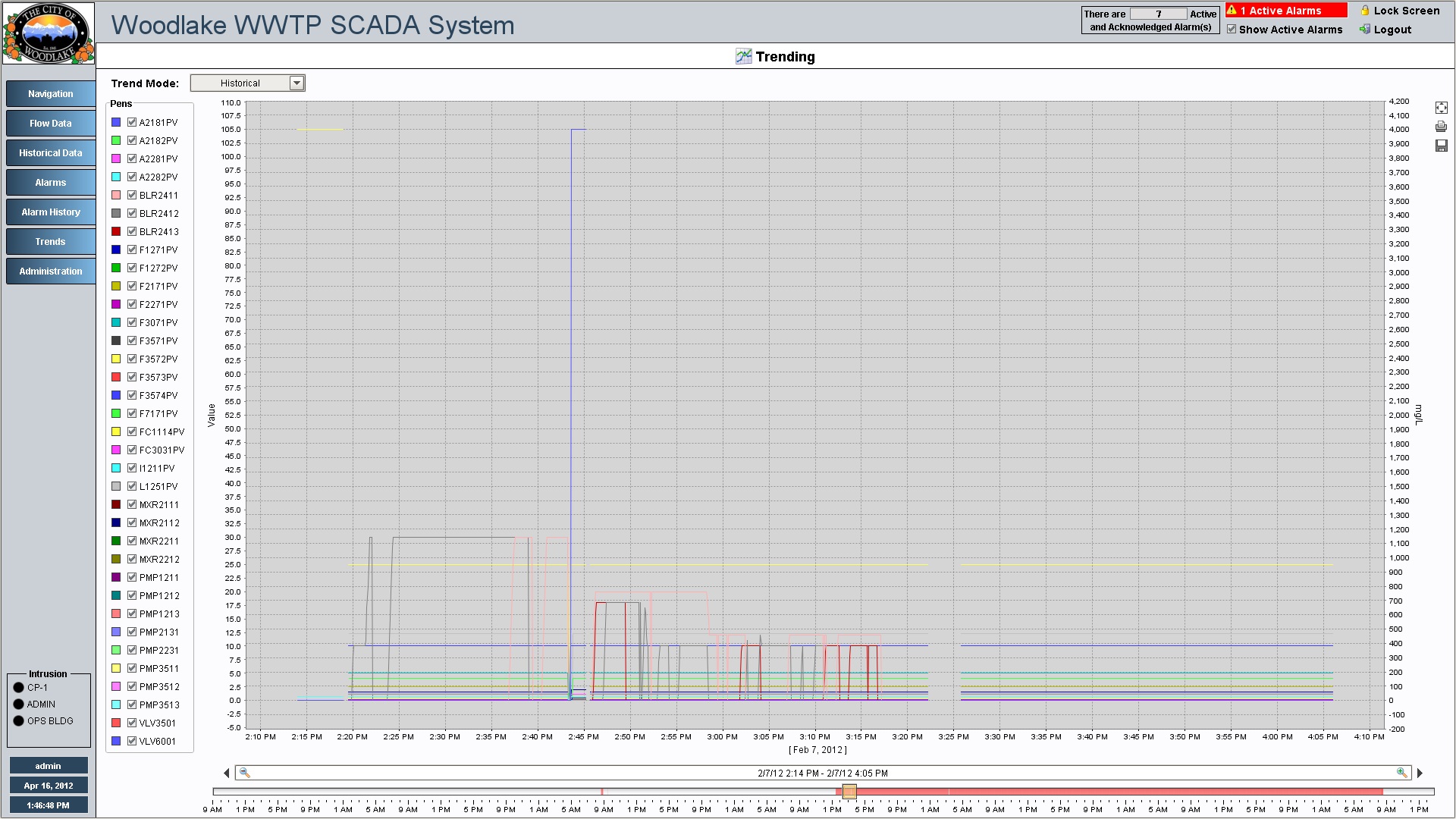Uncheck the Show Active Alarms checkbox
1456x819 pixels.
(1232, 30)
